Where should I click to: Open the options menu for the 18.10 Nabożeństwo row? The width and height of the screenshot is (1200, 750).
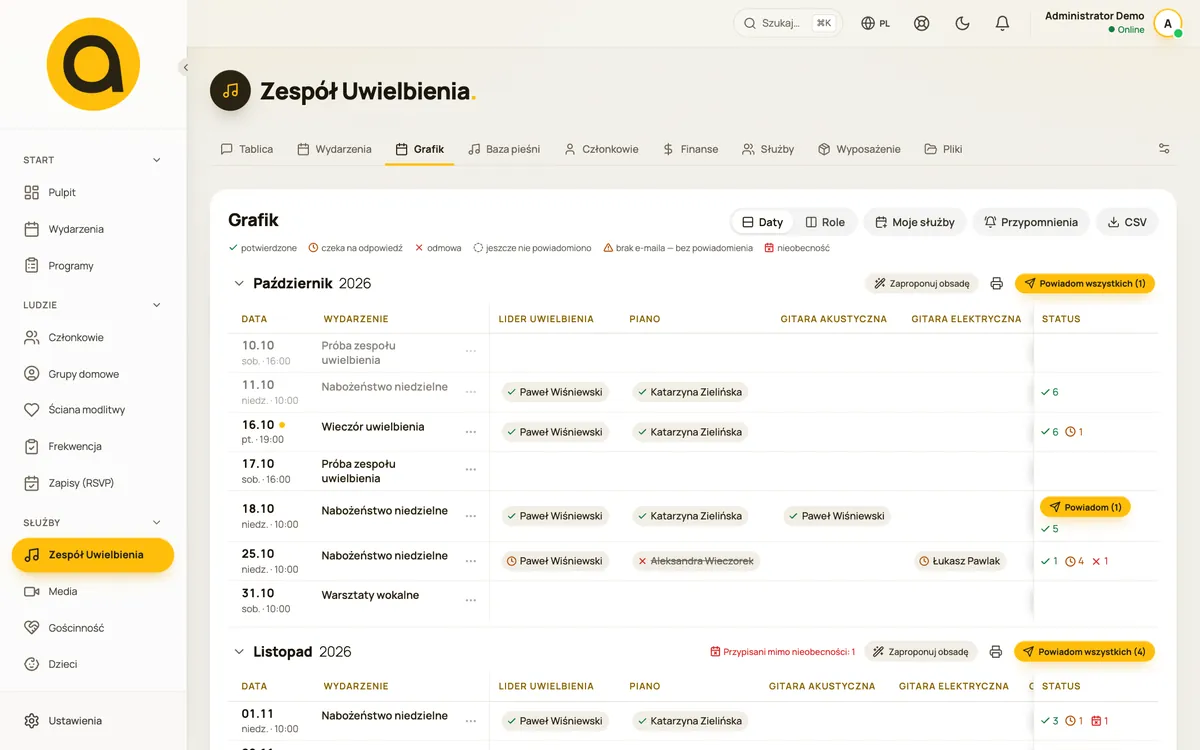pyautogui.click(x=470, y=516)
